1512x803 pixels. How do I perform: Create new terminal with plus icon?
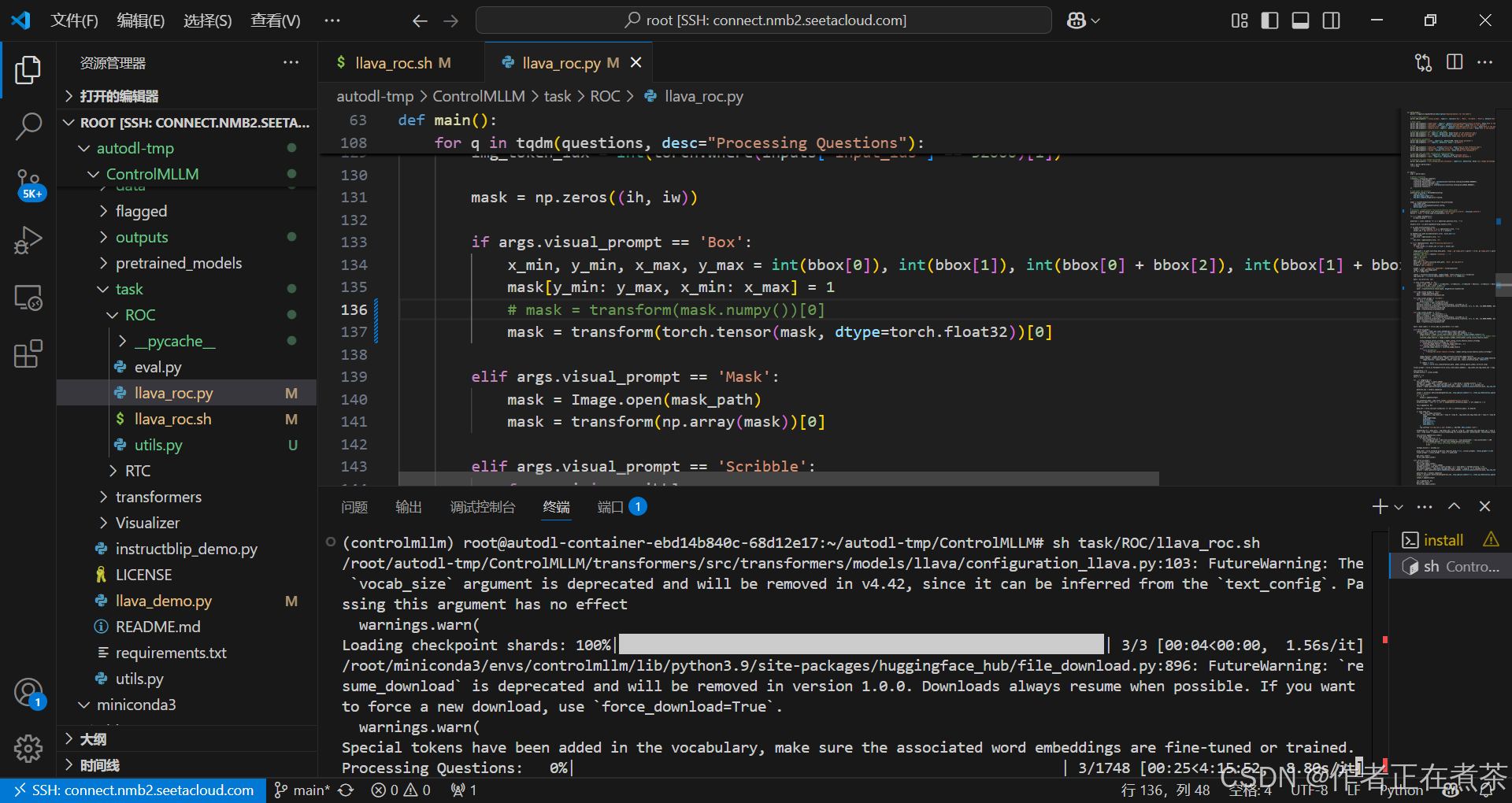pyautogui.click(x=1380, y=506)
